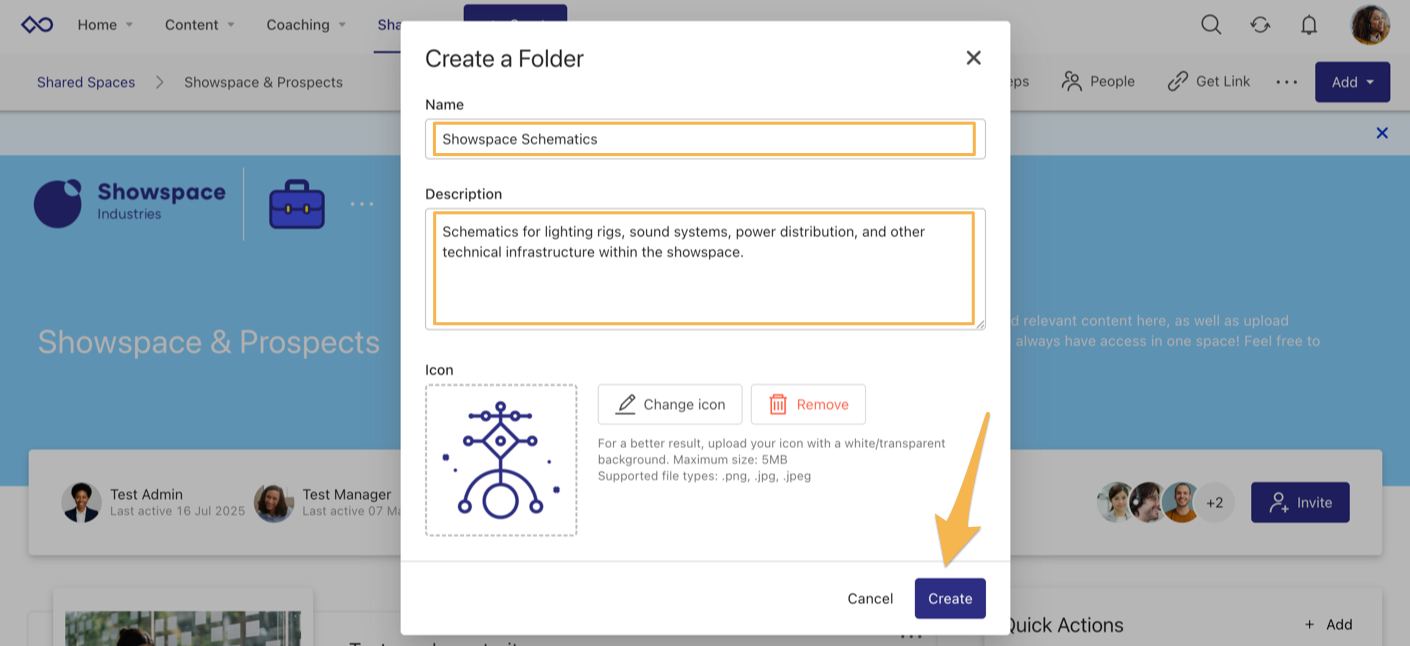Click Create to save the new folder
Screen dimensions: 1410x646
click(x=949, y=598)
